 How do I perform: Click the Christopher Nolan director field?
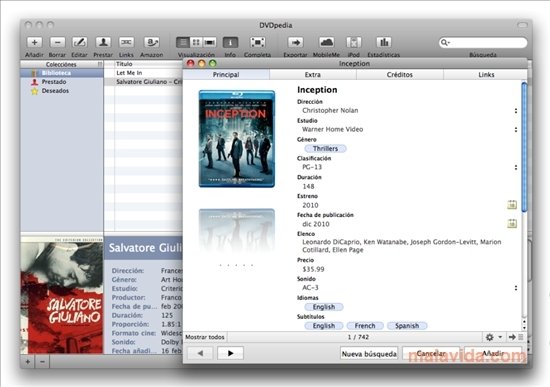pos(330,111)
